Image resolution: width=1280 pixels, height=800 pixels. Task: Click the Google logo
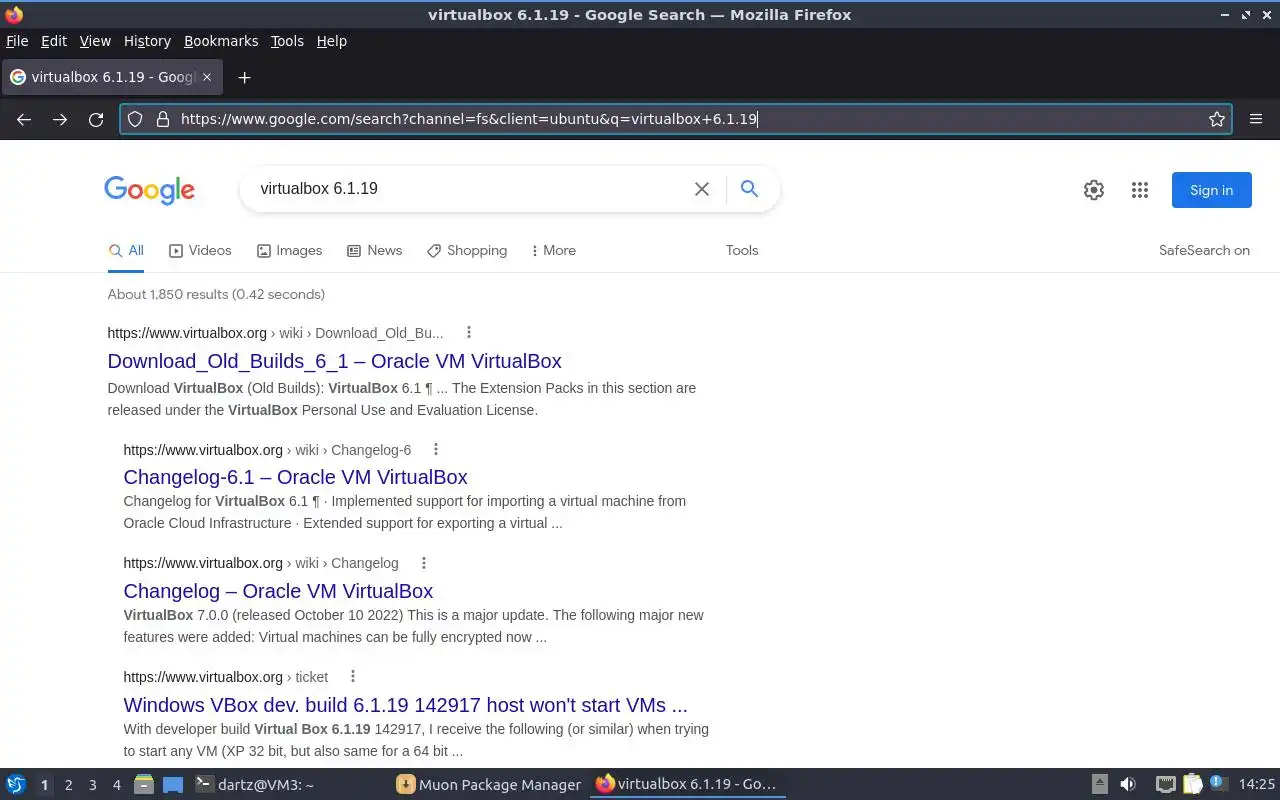pyautogui.click(x=149, y=190)
